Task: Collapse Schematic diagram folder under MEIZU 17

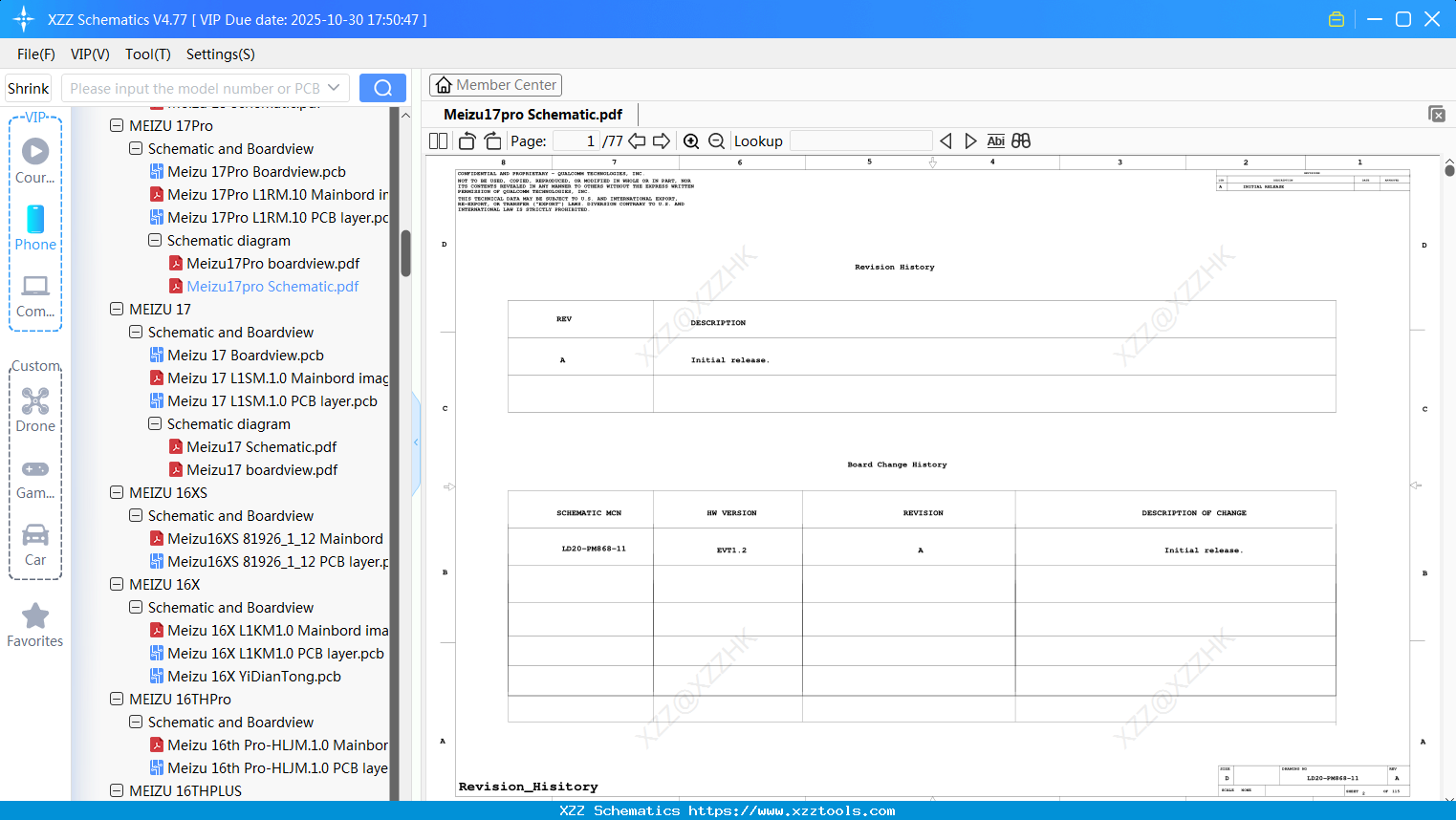Action: coord(155,423)
